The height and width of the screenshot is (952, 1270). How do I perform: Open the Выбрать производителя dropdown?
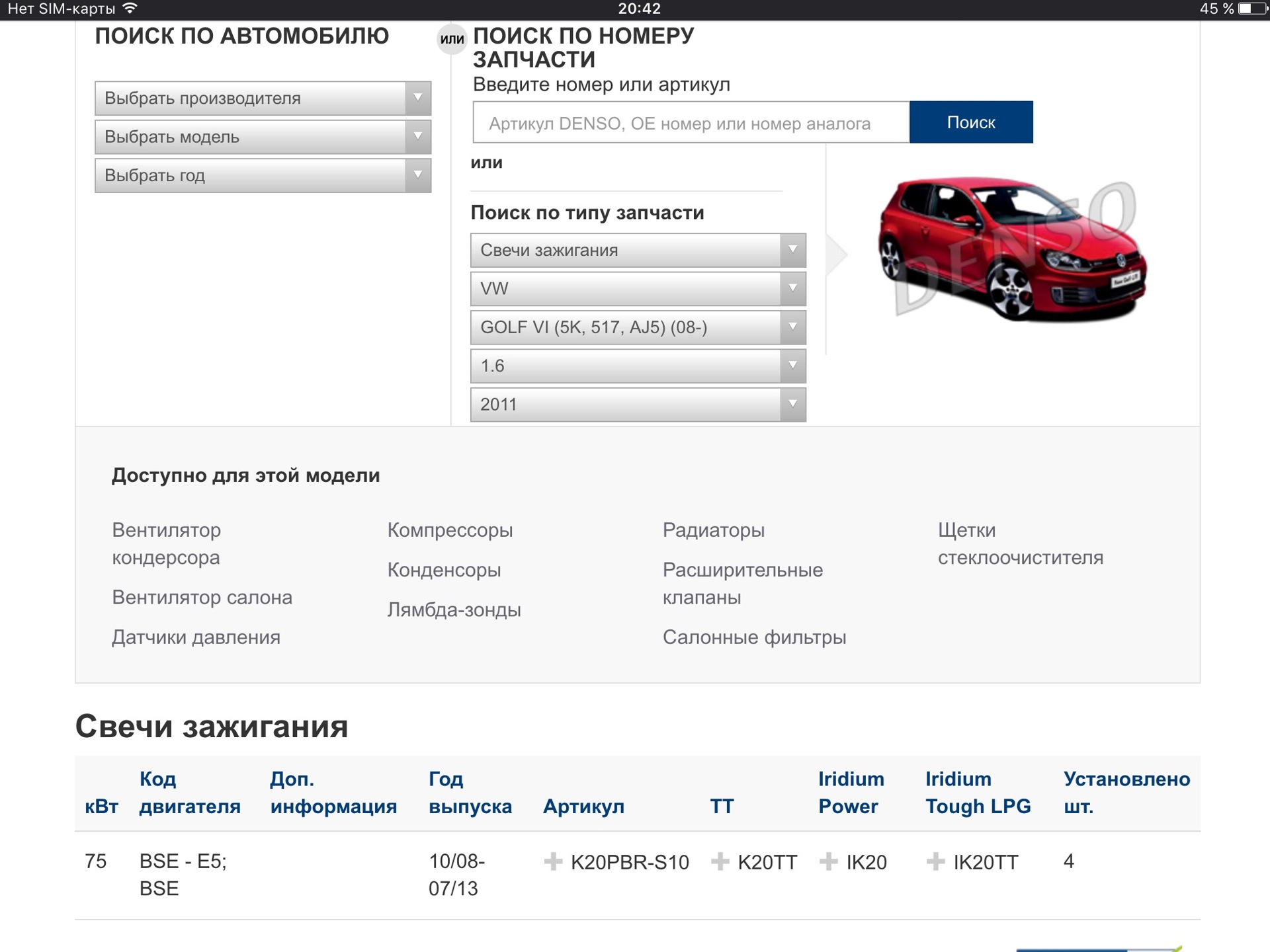pos(263,99)
